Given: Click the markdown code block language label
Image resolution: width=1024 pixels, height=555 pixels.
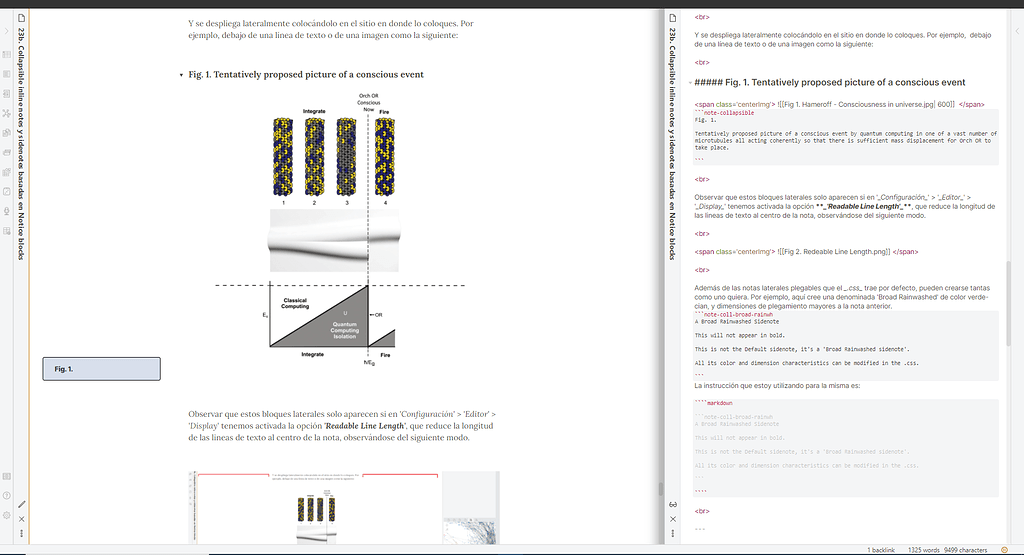Looking at the screenshot, I should point(713,404).
